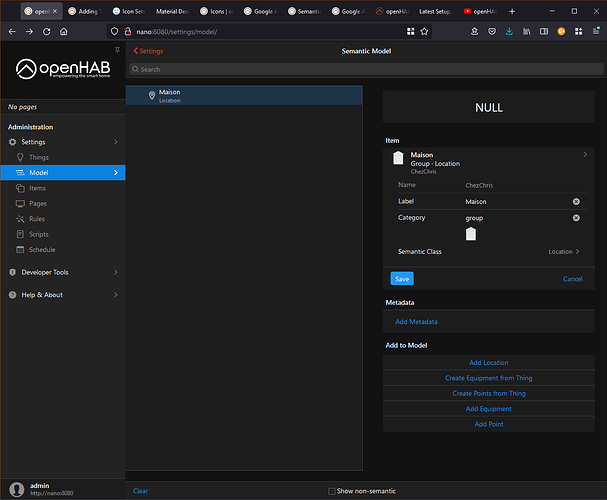The height and width of the screenshot is (500, 607).
Task: Click the group category house icon preview
Action: click(471, 234)
